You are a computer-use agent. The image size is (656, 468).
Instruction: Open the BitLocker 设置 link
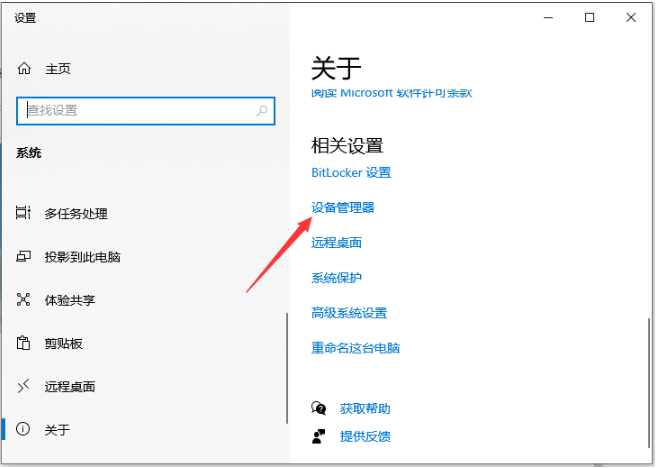click(351, 172)
